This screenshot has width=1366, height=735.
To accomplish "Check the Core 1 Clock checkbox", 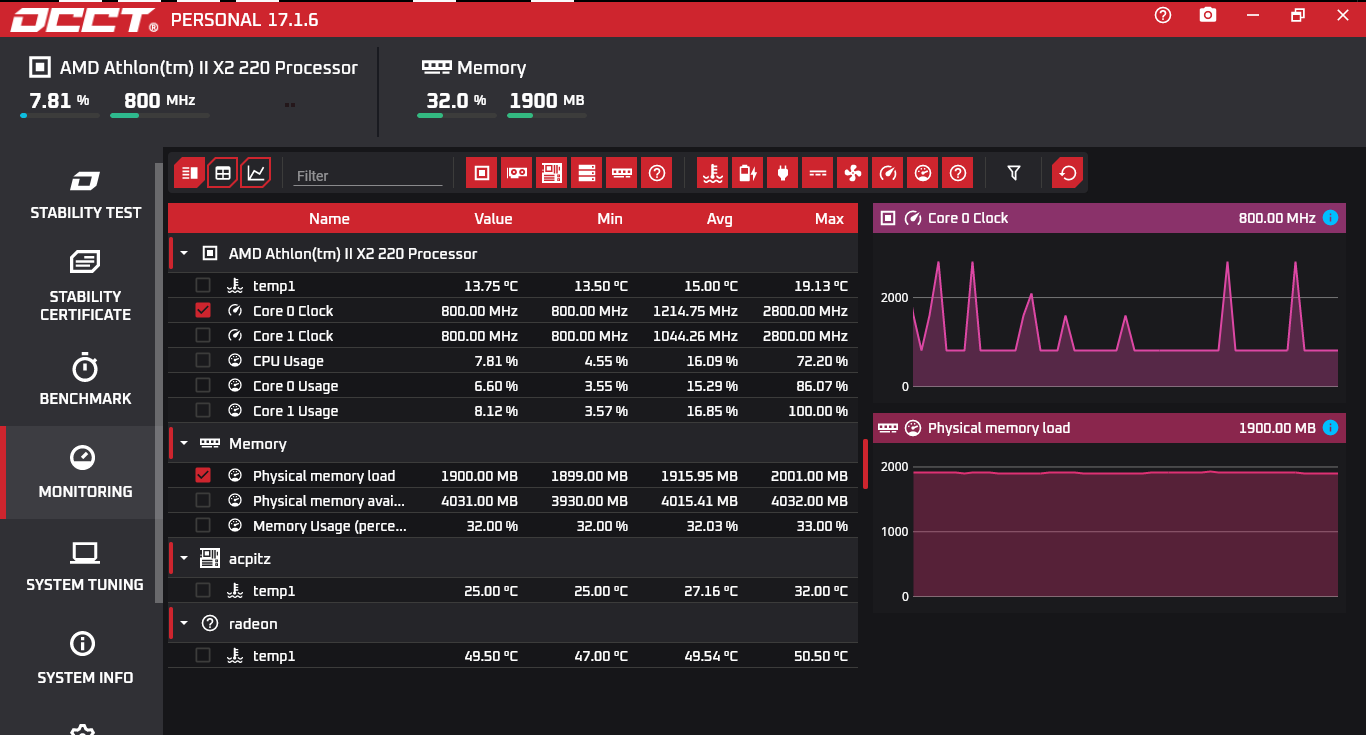I will pos(203,335).
